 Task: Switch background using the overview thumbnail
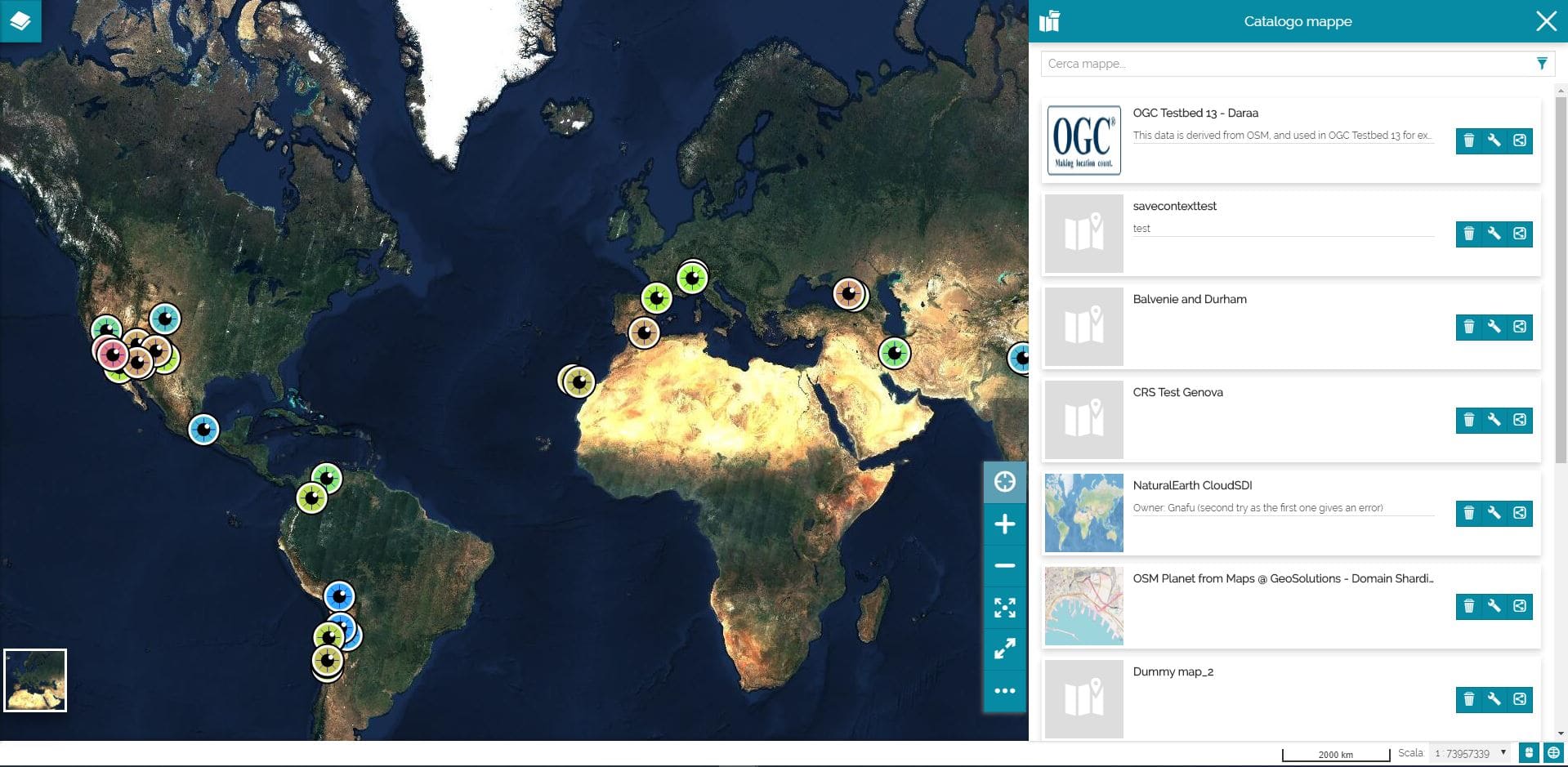coord(35,680)
